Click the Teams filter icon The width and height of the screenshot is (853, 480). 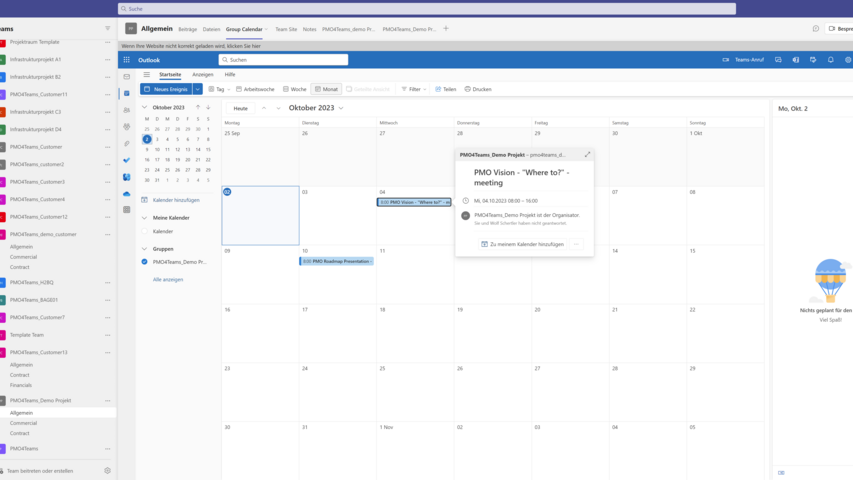108,29
